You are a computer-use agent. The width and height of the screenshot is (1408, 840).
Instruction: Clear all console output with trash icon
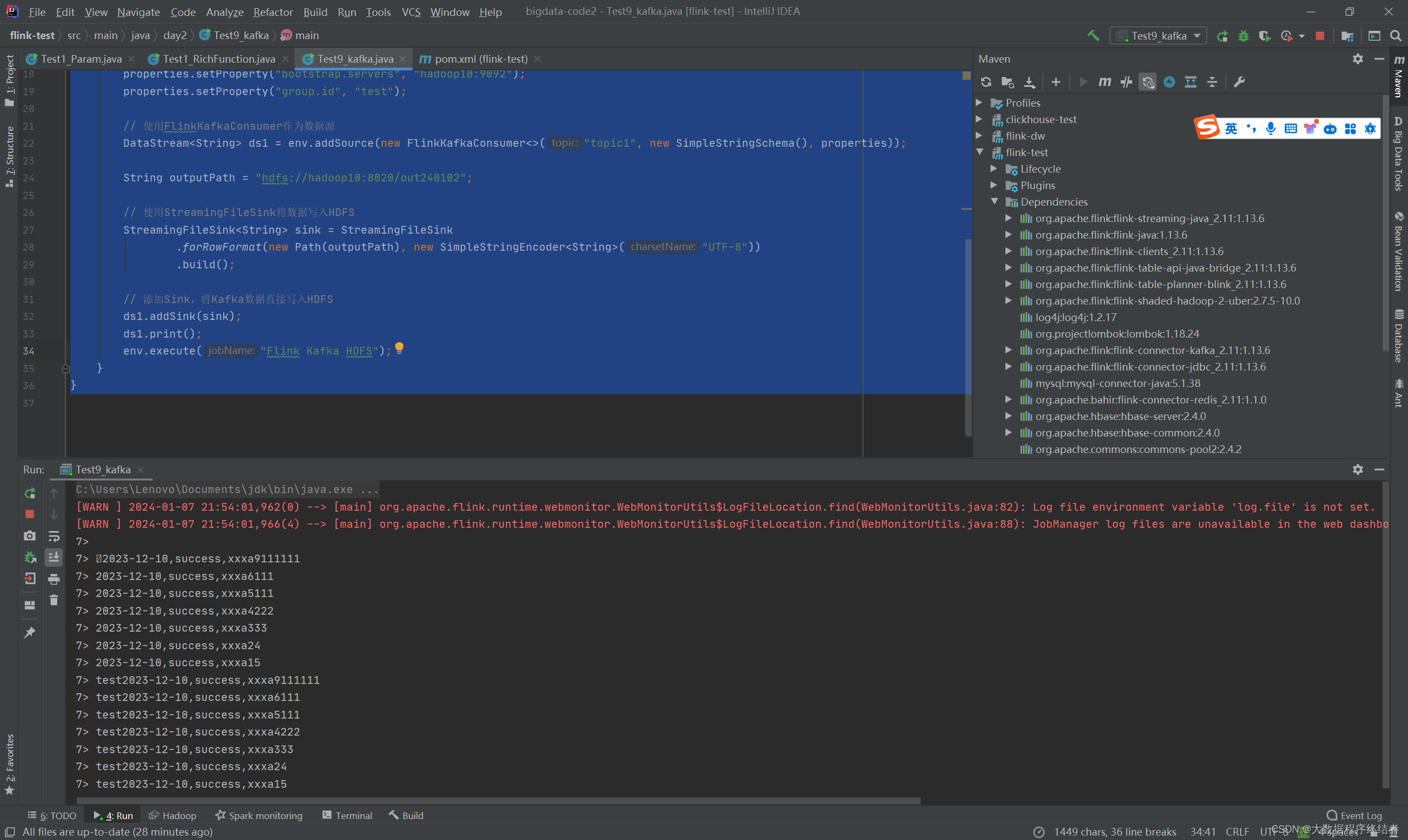(54, 600)
